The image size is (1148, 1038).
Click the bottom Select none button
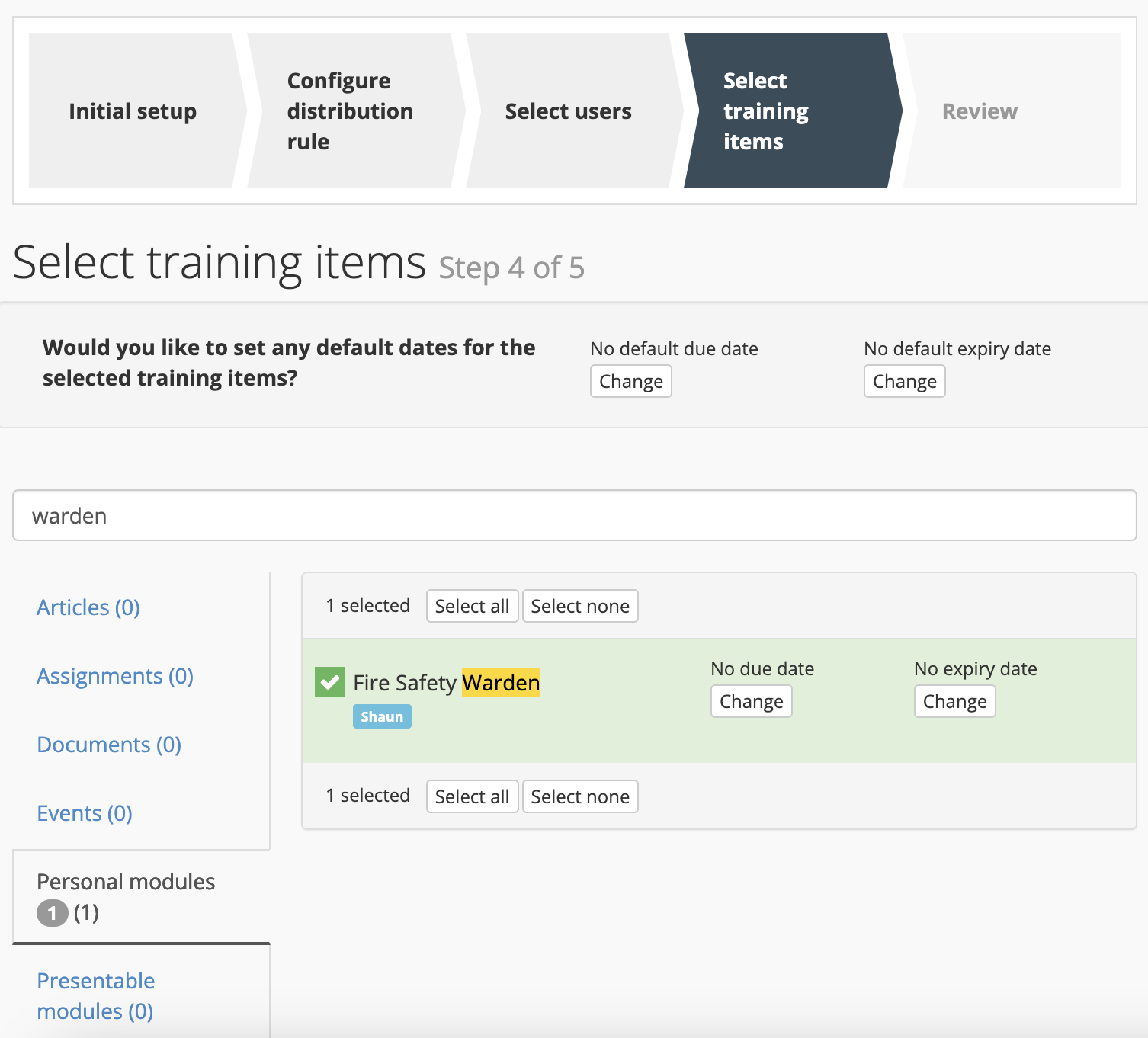(x=580, y=796)
